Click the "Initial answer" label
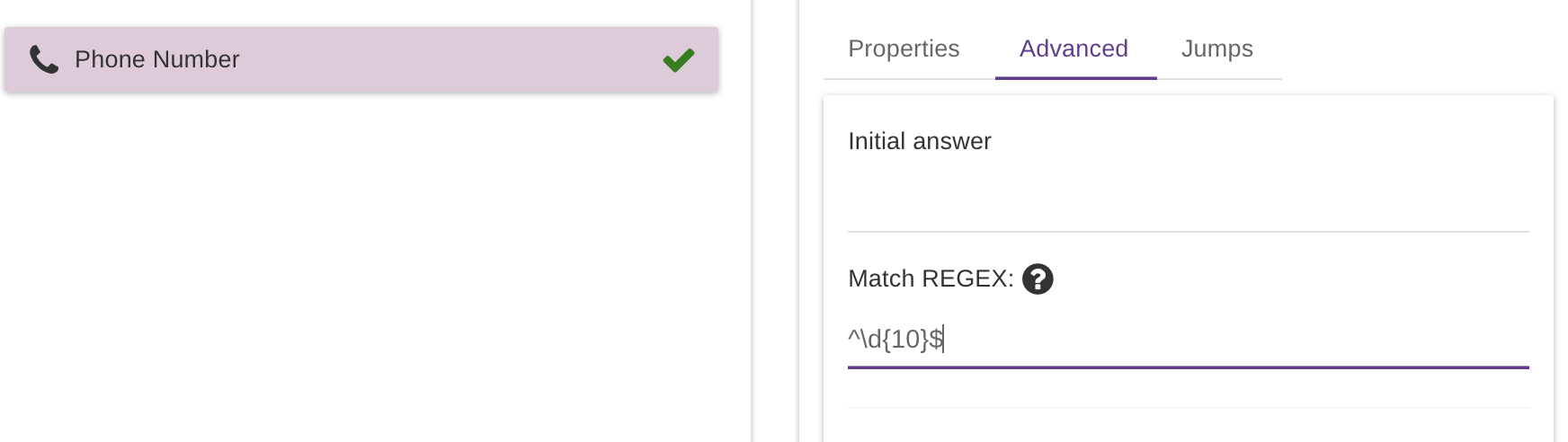Viewport: 1568px width, 442px height. (x=919, y=141)
